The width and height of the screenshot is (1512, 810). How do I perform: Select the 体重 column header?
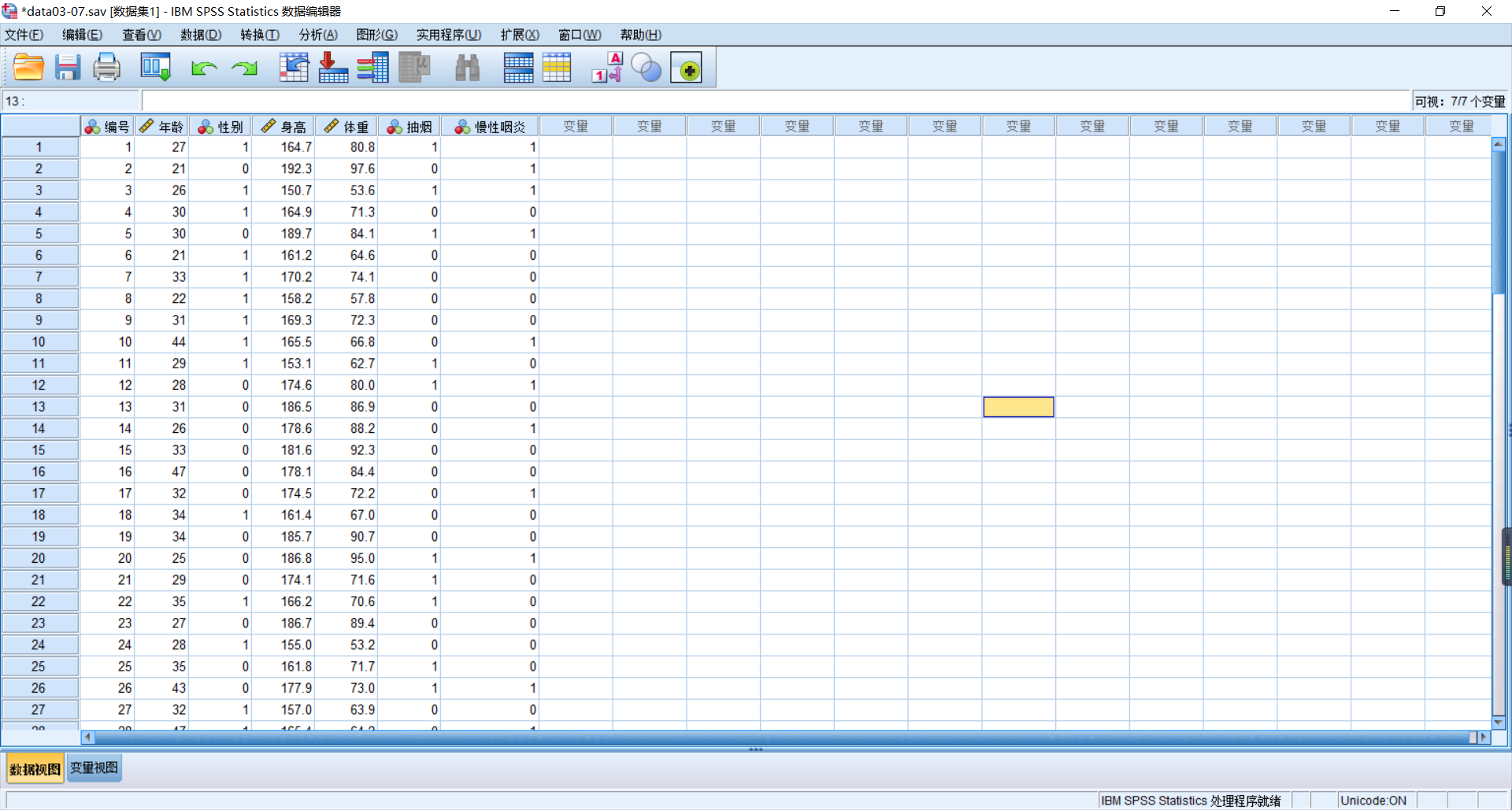[x=346, y=127]
